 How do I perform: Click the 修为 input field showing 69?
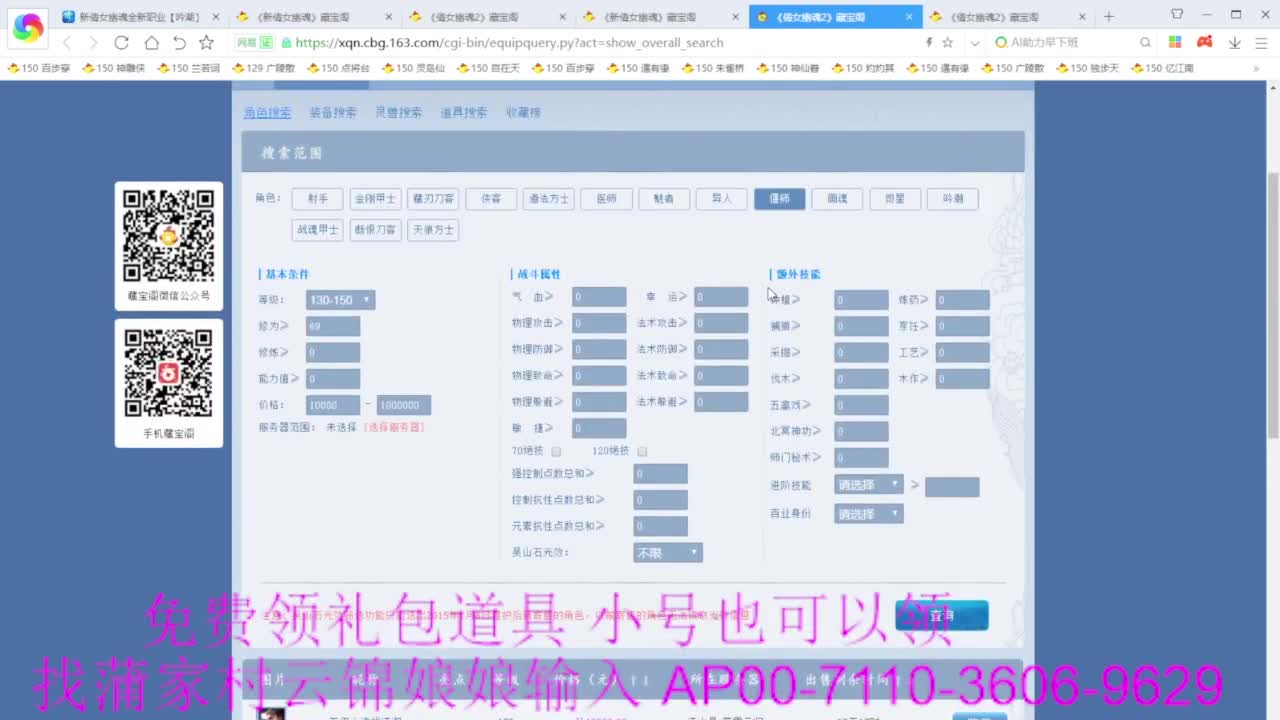(333, 326)
